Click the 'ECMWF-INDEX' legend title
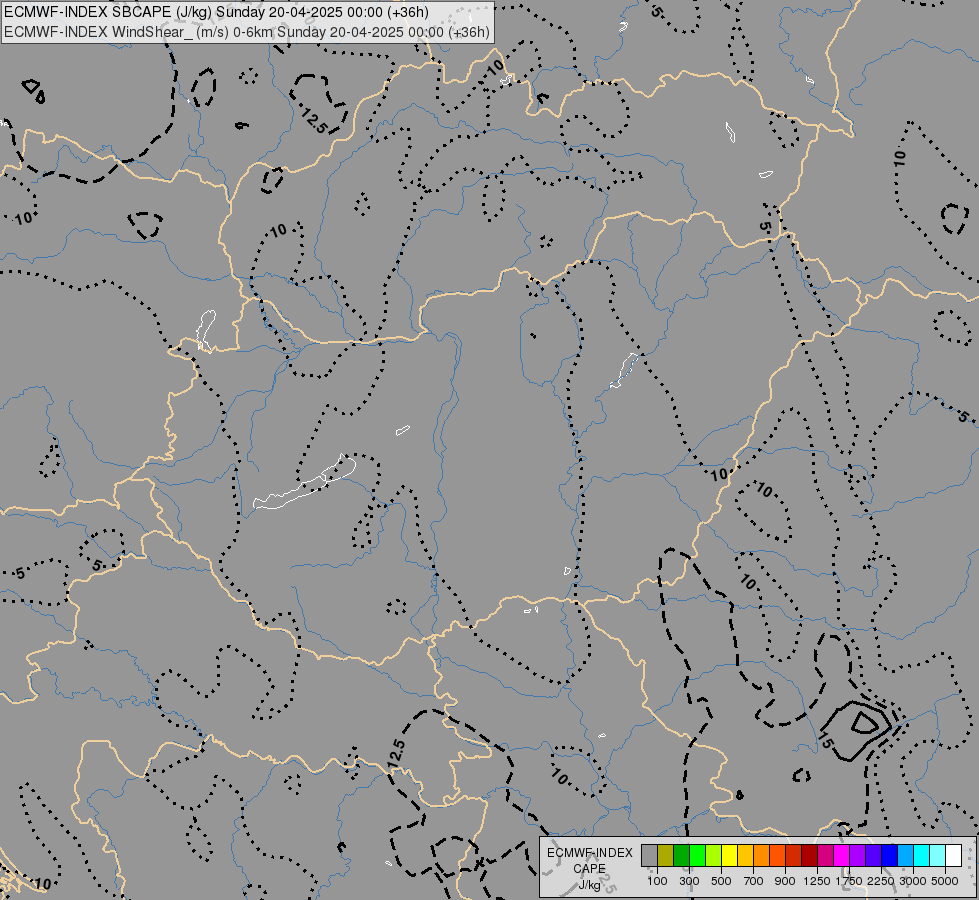The image size is (979, 900). tap(589, 853)
